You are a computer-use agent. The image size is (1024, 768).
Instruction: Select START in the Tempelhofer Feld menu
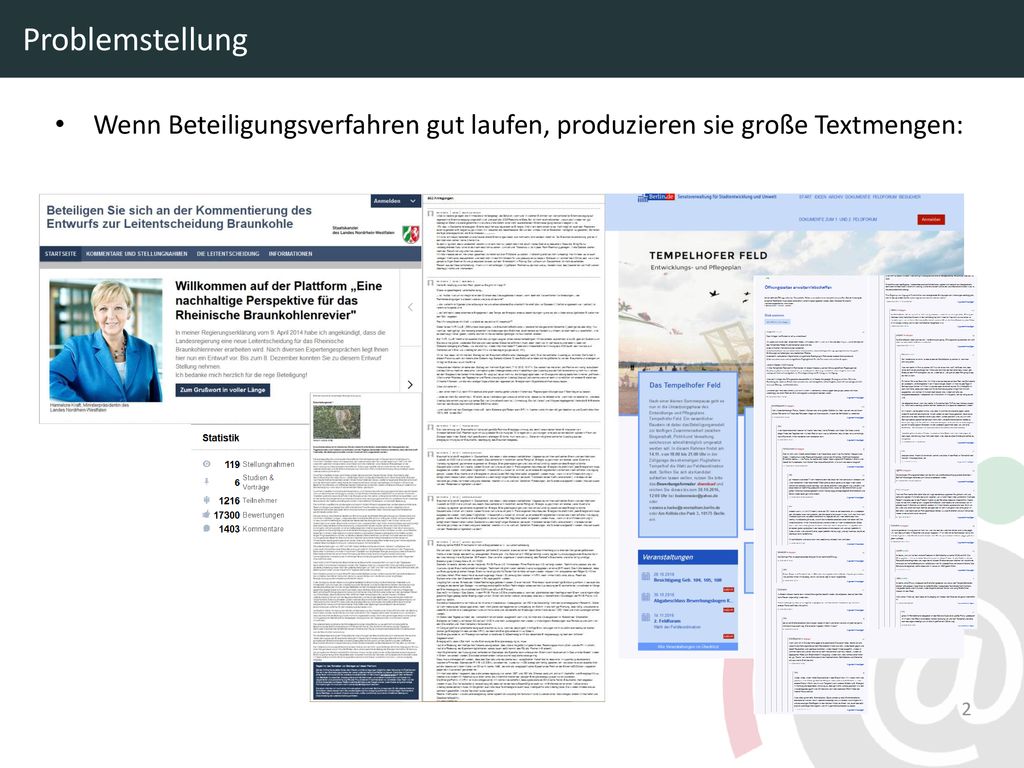pos(805,197)
